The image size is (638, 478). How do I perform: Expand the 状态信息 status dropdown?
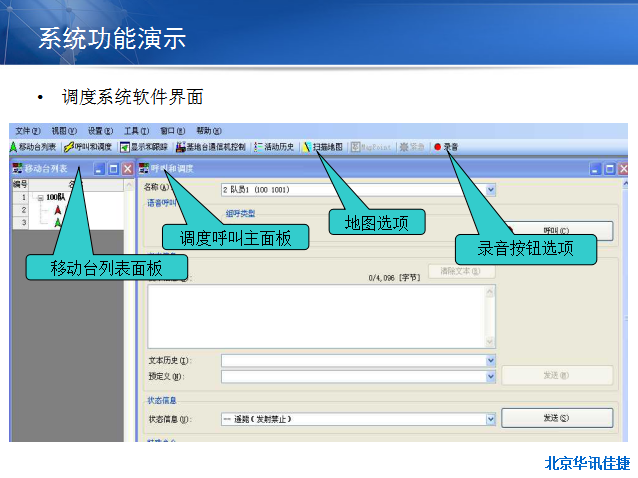click(x=490, y=419)
